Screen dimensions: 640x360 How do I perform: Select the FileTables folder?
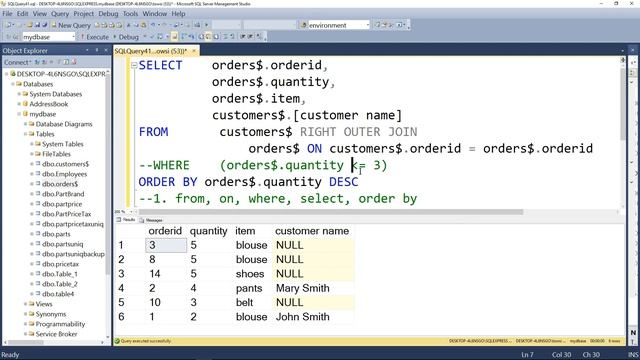(56, 154)
